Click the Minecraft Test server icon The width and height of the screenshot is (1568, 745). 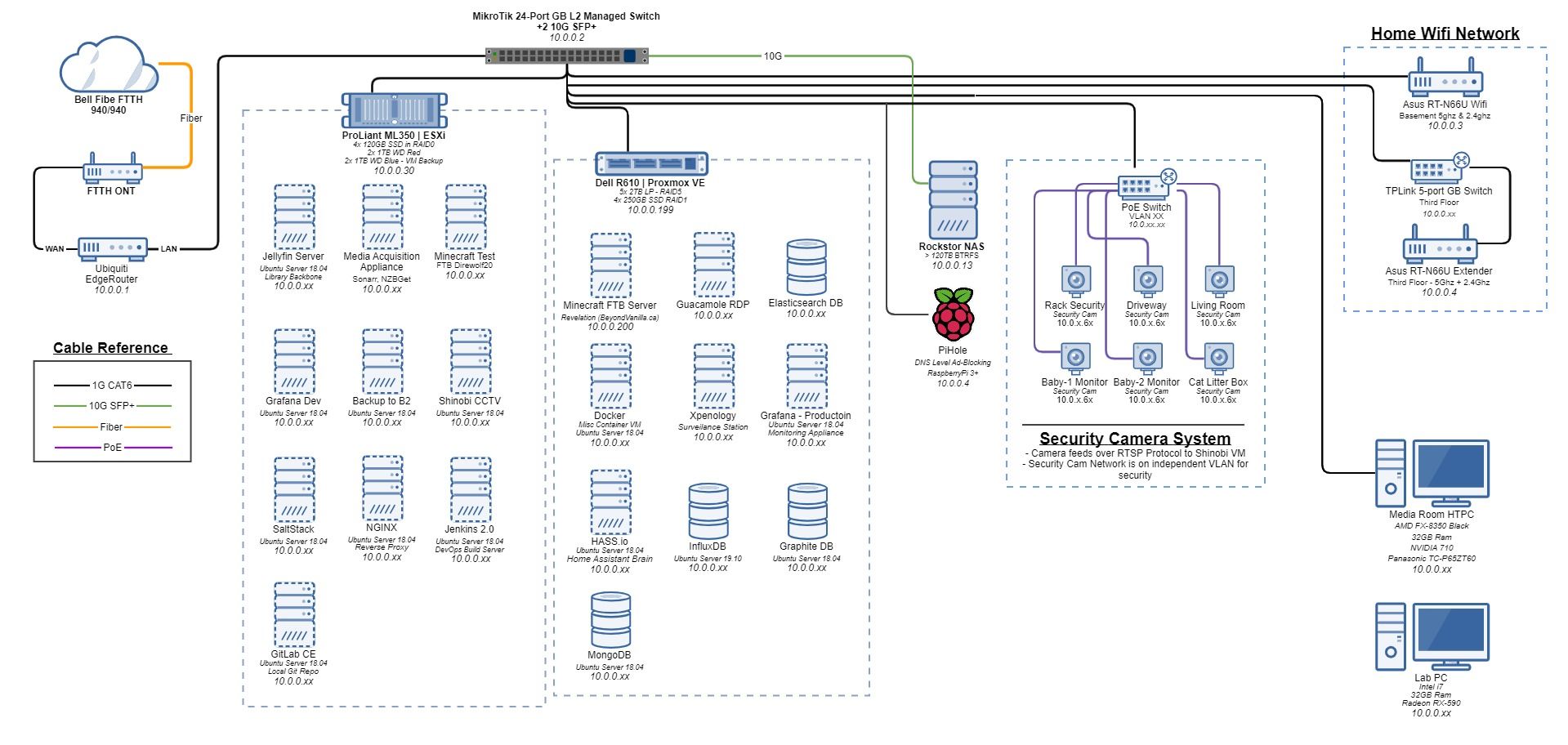tap(466, 216)
